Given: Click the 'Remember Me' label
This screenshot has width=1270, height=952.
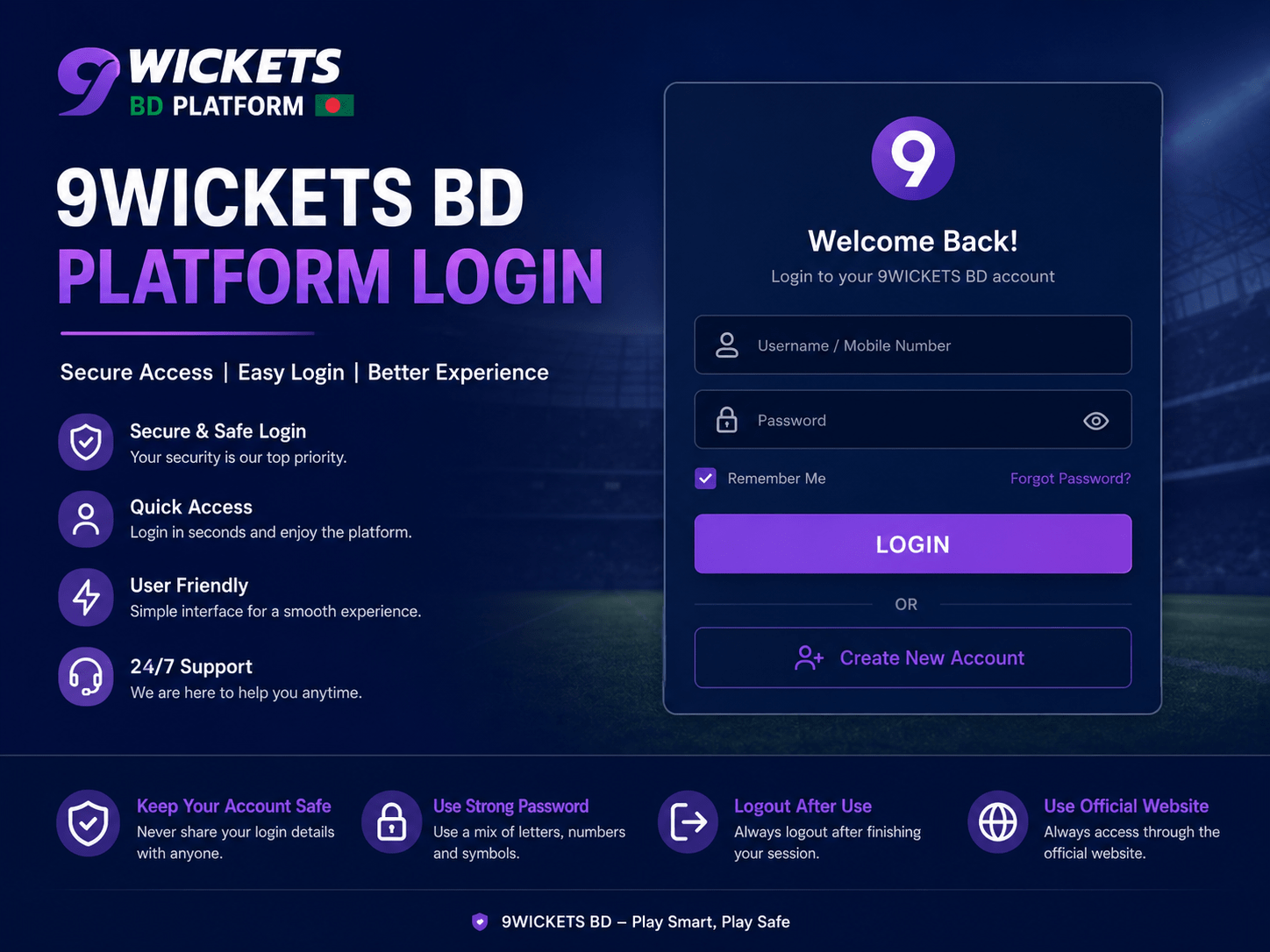Looking at the screenshot, I should coord(776,479).
